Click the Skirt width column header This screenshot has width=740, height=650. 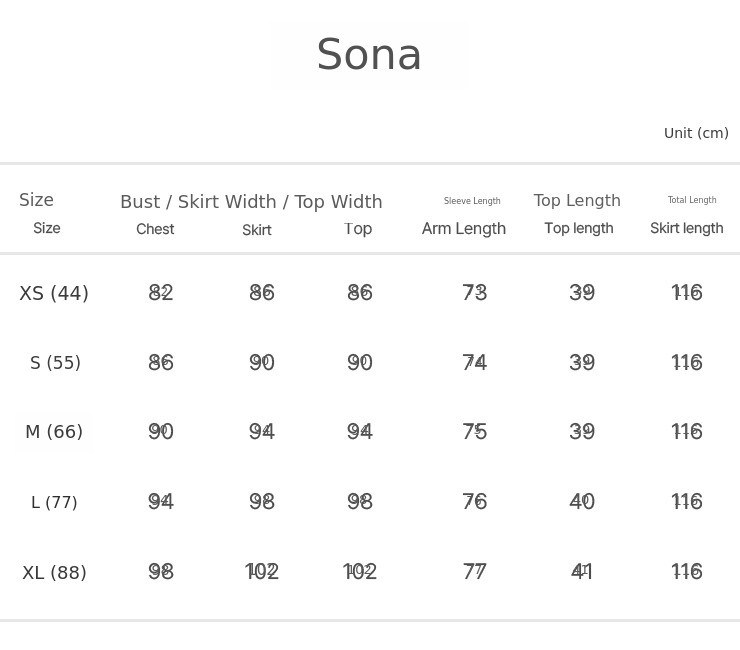(x=257, y=230)
